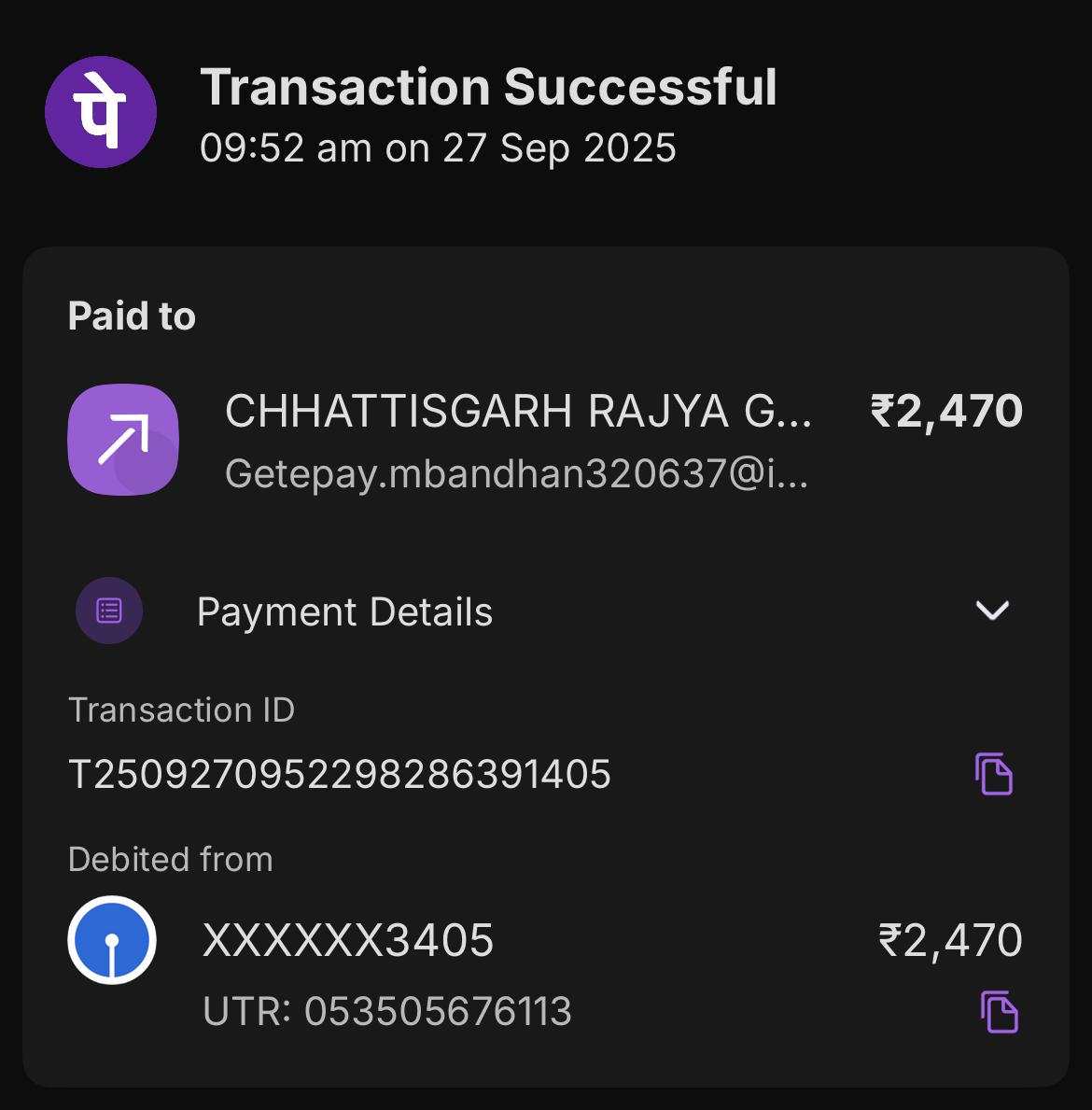Viewport: 1092px width, 1110px height.
Task: Select the Transaction Successful heading
Action: (488, 88)
